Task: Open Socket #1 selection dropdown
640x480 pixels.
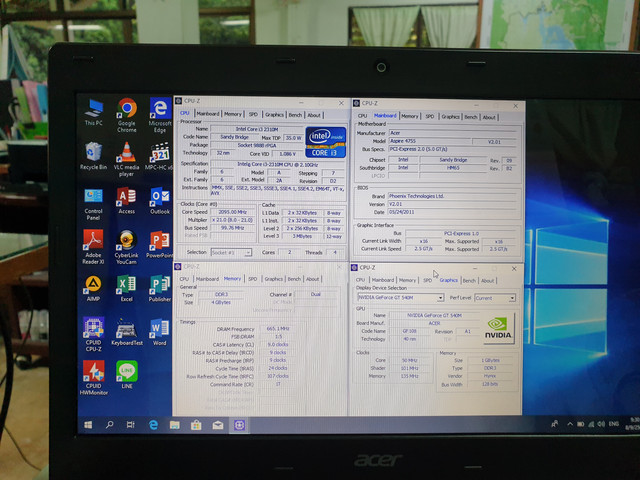Action: 231,252
